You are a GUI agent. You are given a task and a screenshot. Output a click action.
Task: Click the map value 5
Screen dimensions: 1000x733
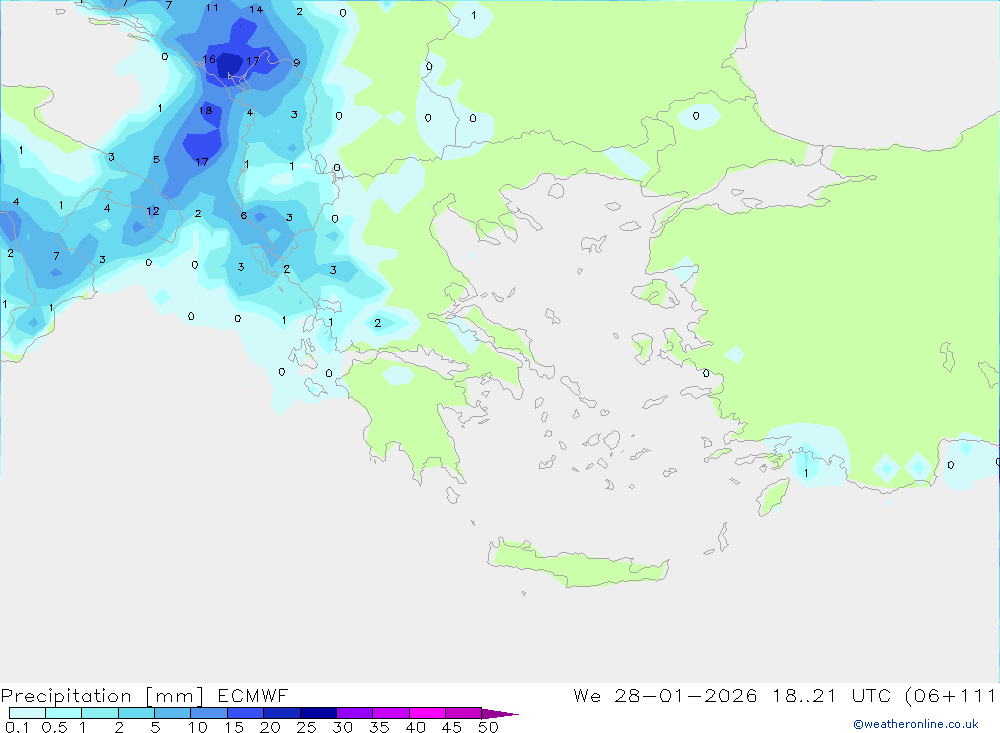tap(156, 159)
